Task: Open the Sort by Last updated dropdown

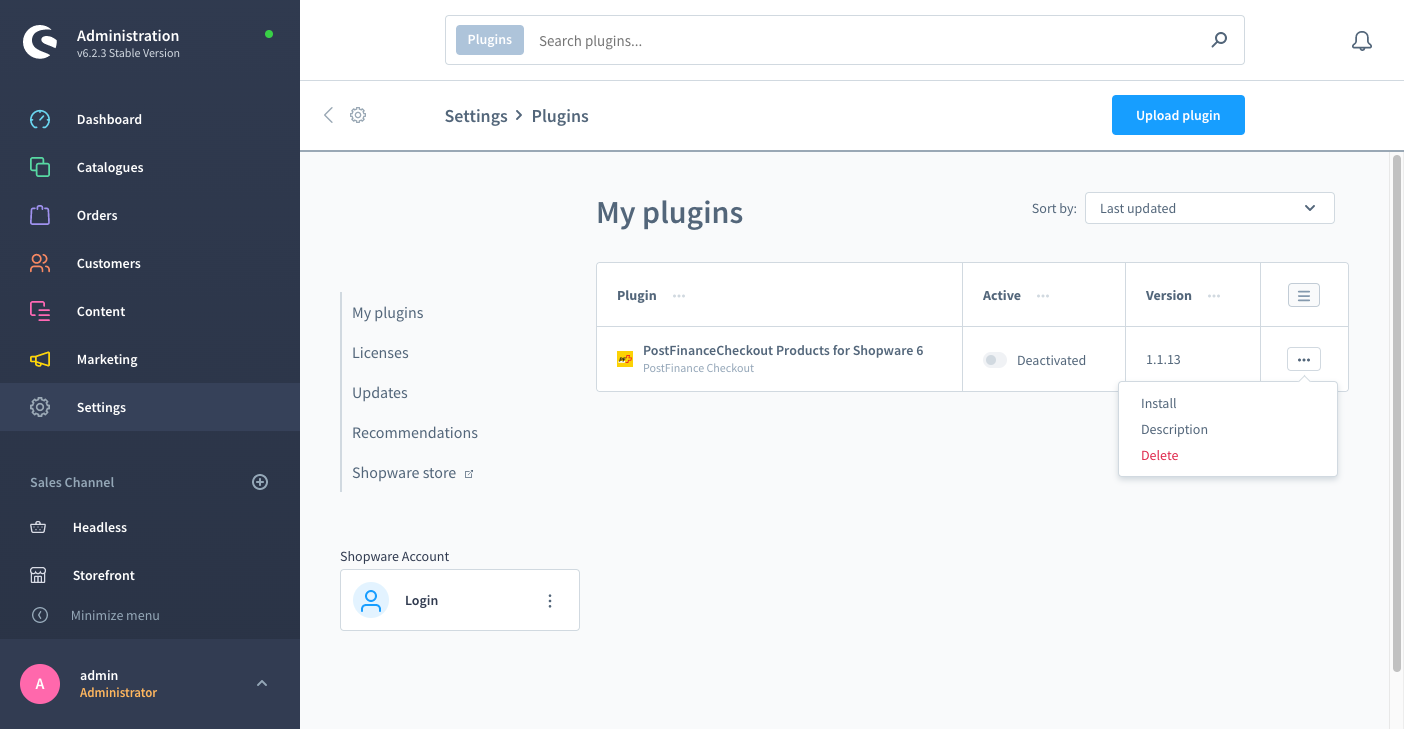Action: coord(1209,208)
